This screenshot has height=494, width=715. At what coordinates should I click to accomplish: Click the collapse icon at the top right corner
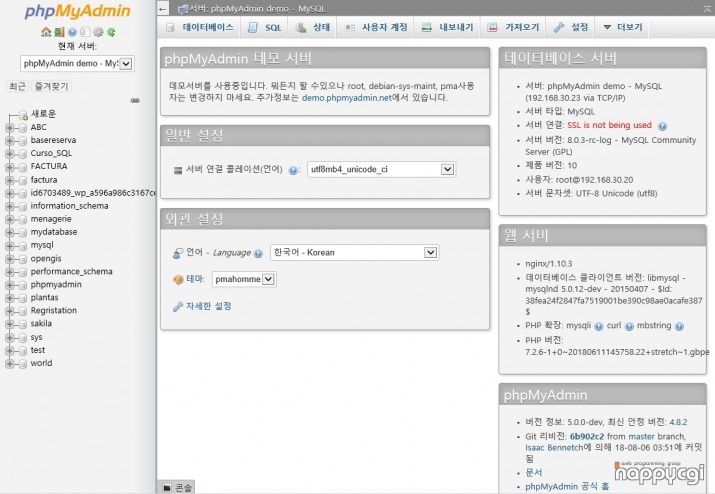point(708,8)
